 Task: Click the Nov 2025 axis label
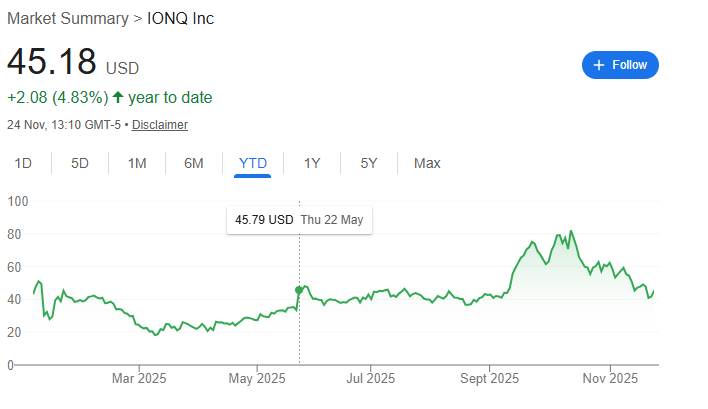point(610,378)
